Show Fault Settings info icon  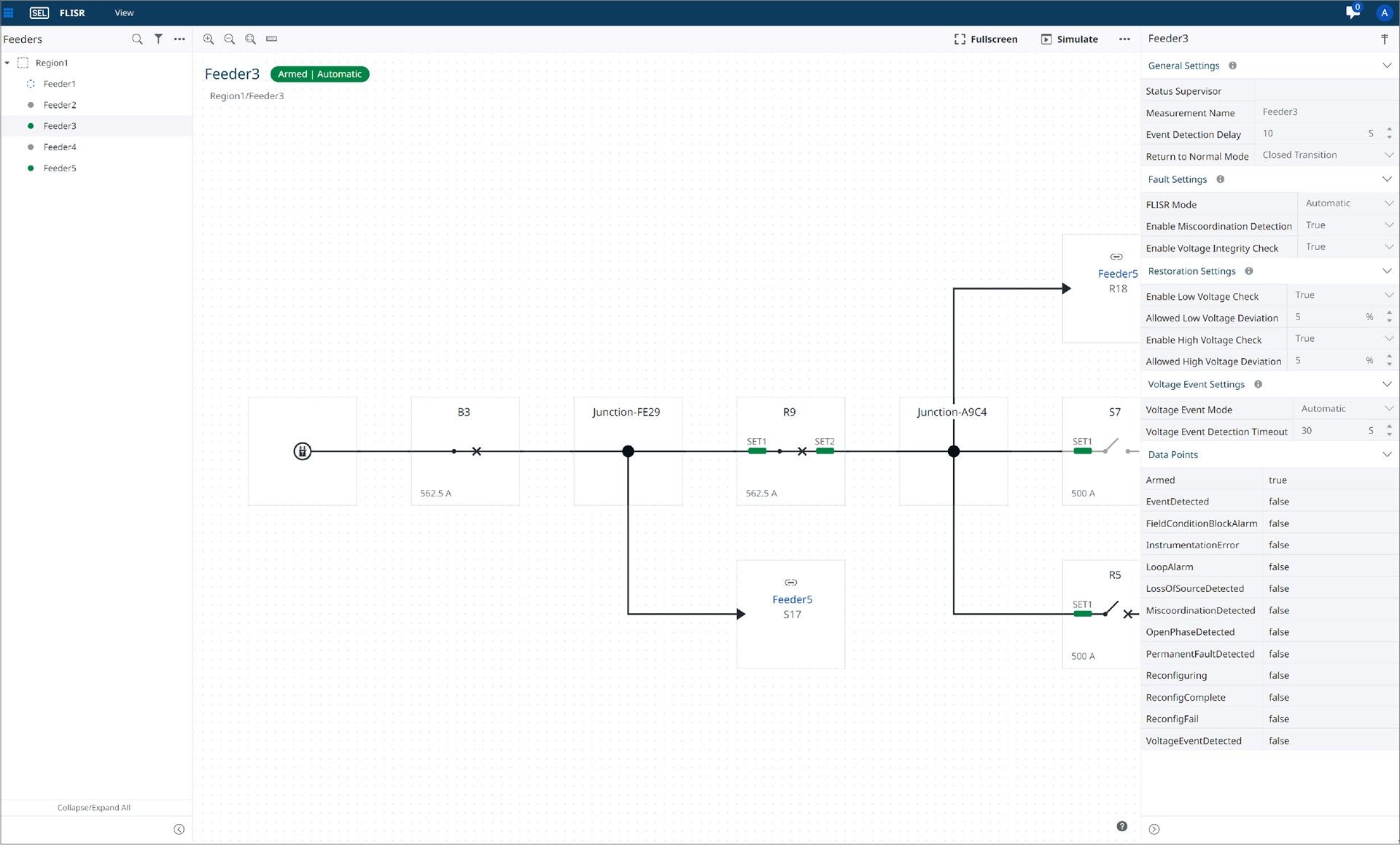(x=1220, y=179)
